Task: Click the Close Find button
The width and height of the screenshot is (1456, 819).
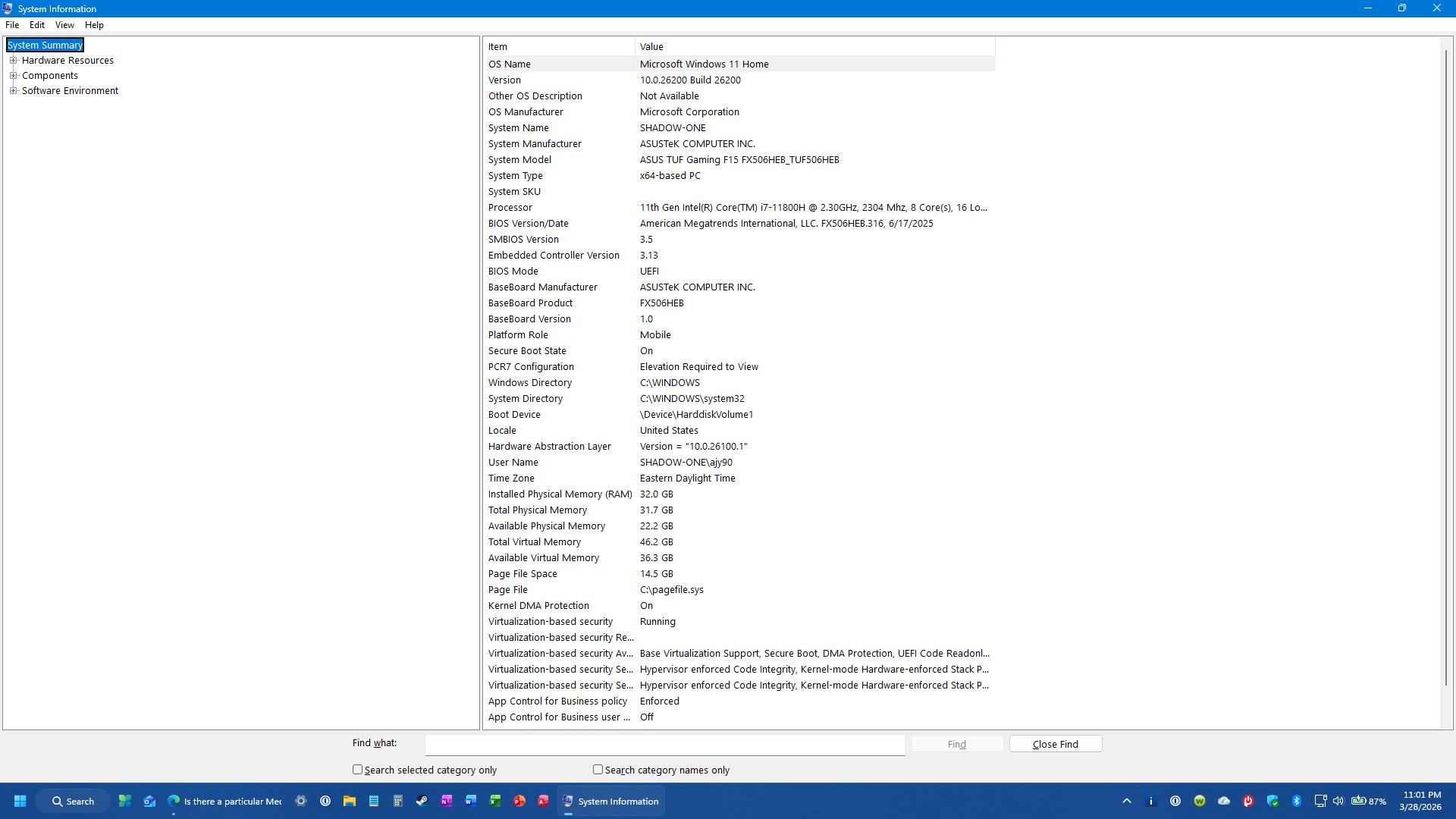Action: click(x=1056, y=744)
